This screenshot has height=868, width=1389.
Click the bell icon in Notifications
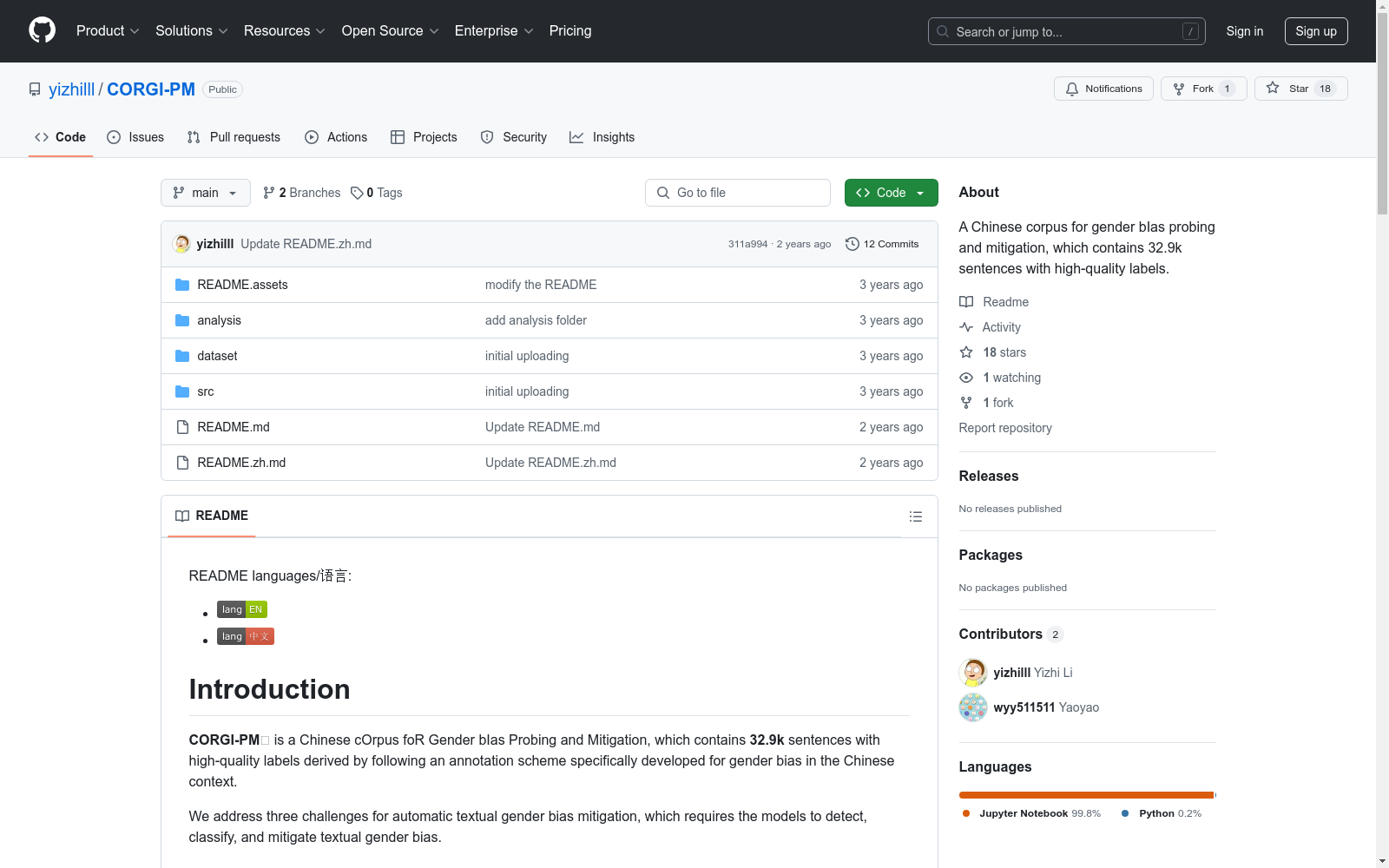tap(1072, 89)
